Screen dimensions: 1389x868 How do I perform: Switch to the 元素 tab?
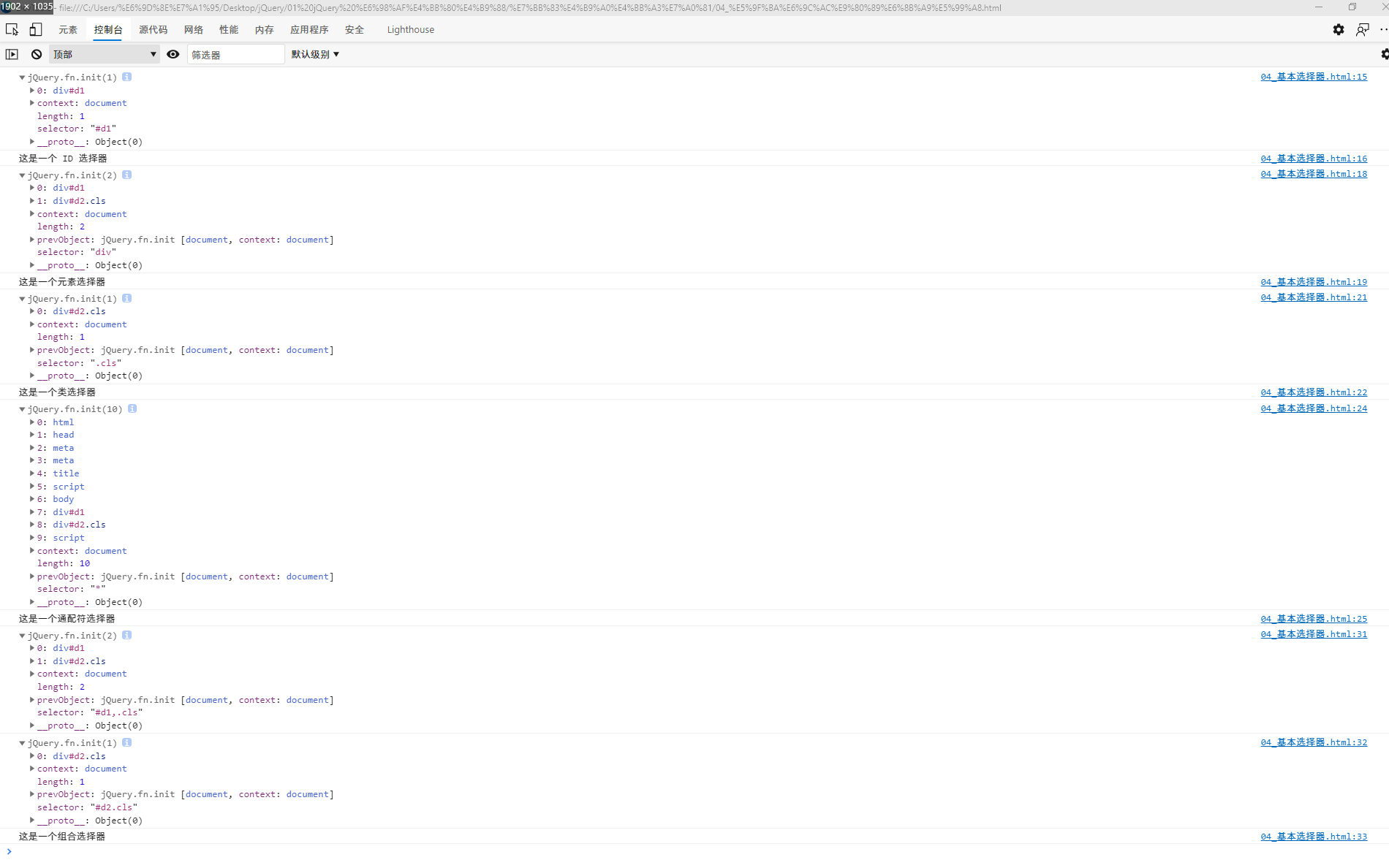tap(68, 30)
